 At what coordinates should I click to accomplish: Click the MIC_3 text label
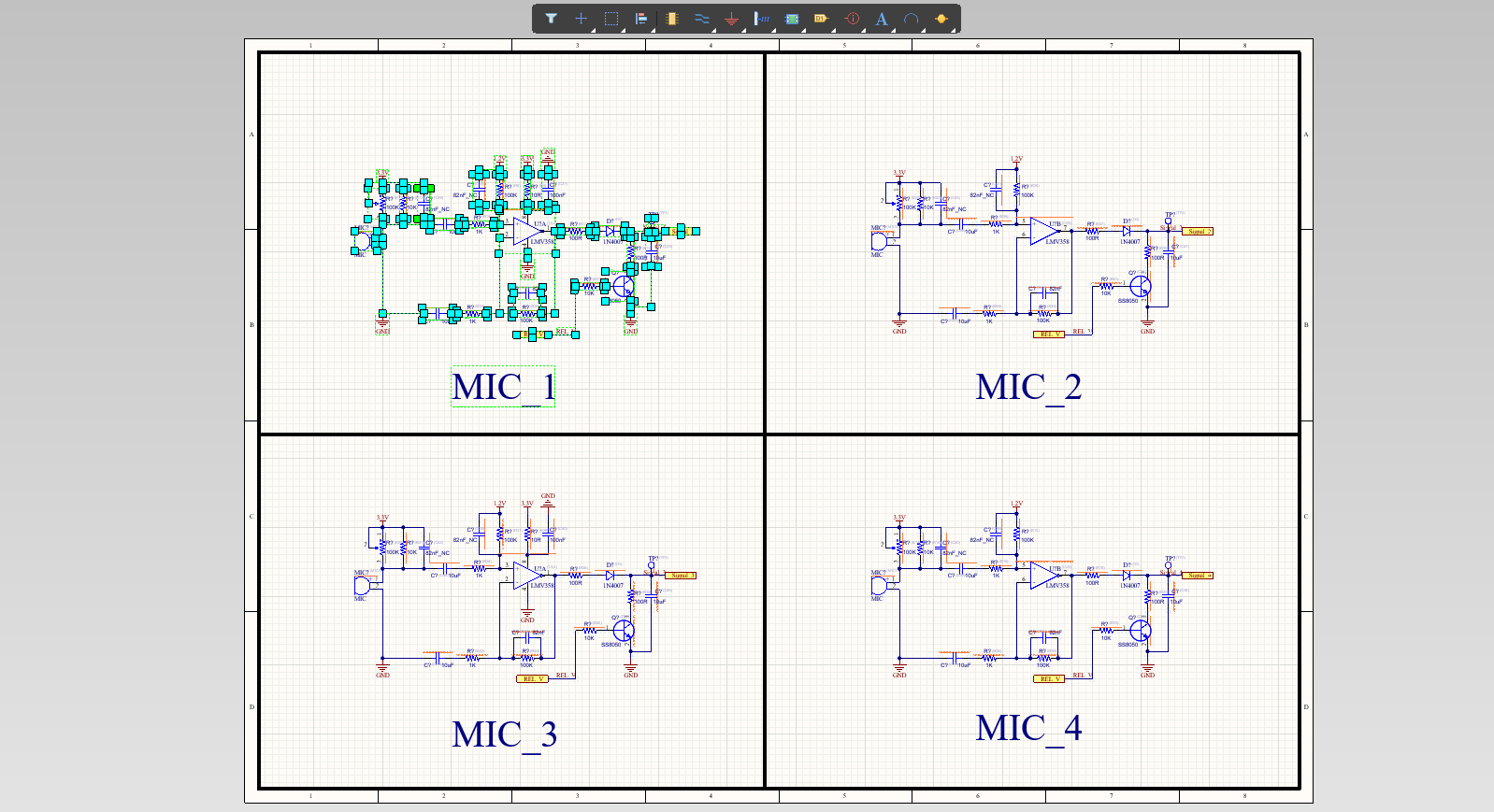pyautogui.click(x=504, y=734)
